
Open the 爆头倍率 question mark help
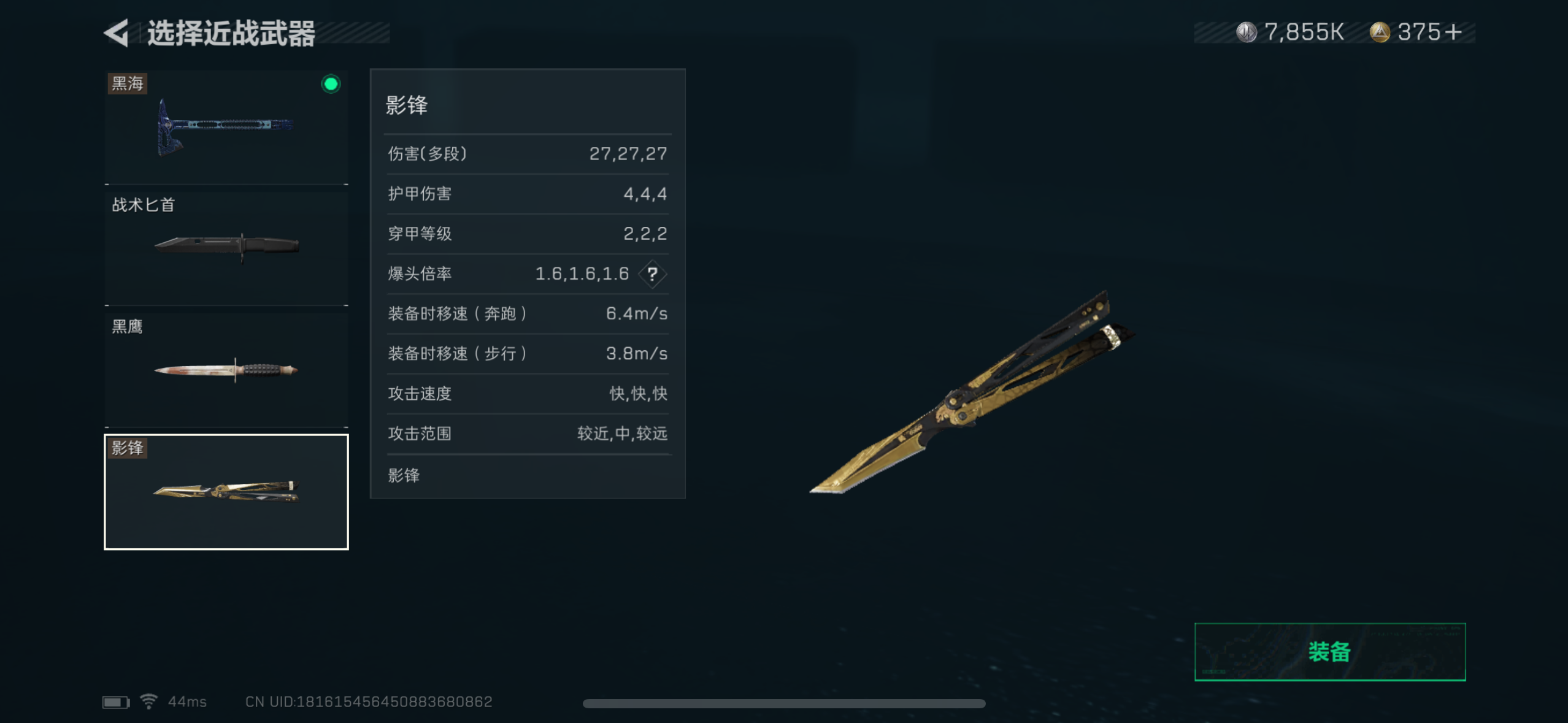pos(652,274)
